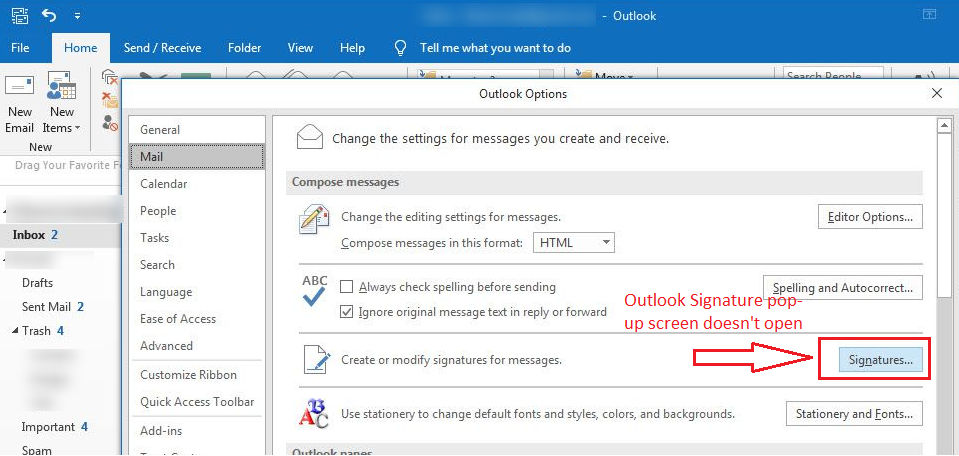Image resolution: width=959 pixels, height=456 pixels.
Task: Open Quick Access Toolbar customize arrow
Action: [78, 17]
